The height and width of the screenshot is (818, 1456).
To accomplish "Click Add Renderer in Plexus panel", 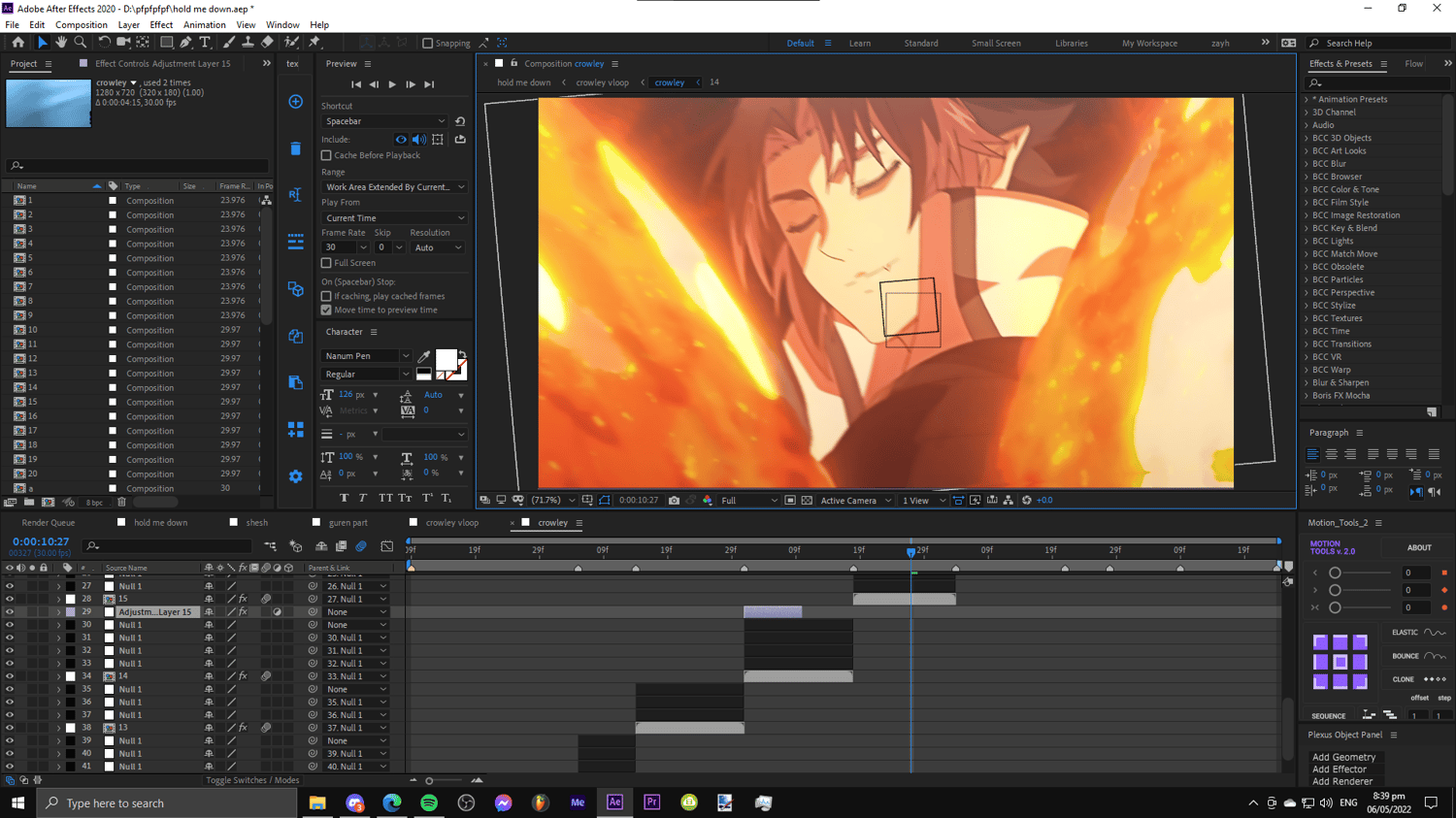I will (1342, 781).
